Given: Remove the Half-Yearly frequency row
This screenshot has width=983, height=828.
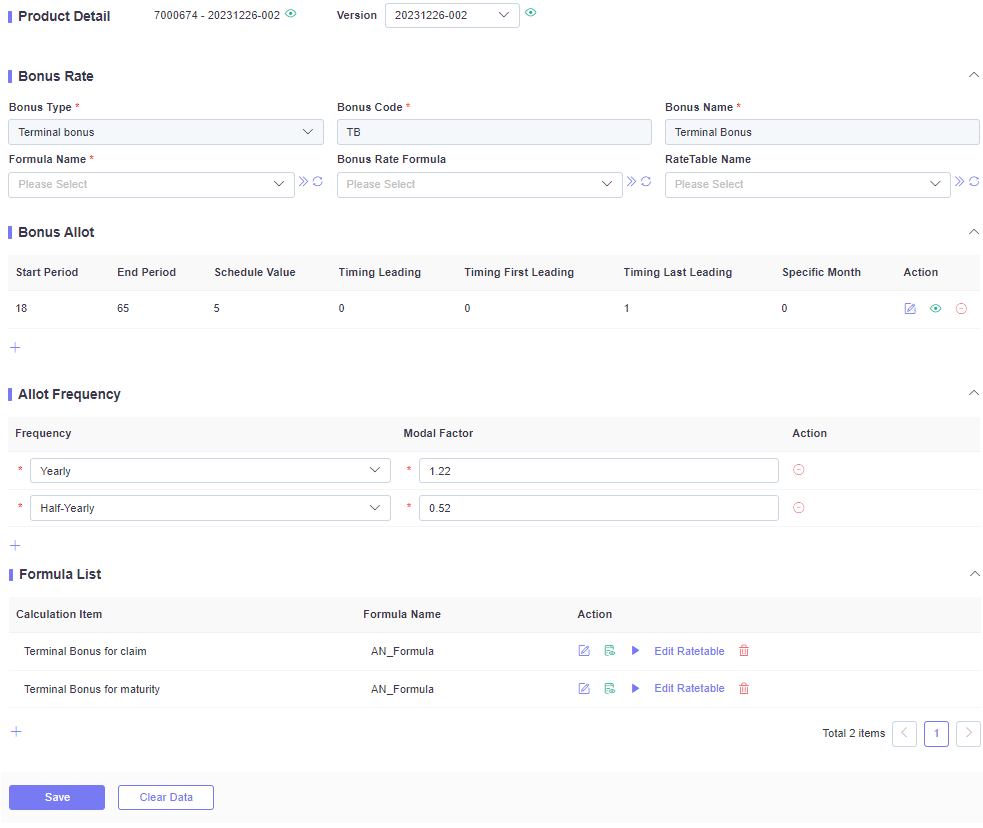Looking at the screenshot, I should point(799,508).
